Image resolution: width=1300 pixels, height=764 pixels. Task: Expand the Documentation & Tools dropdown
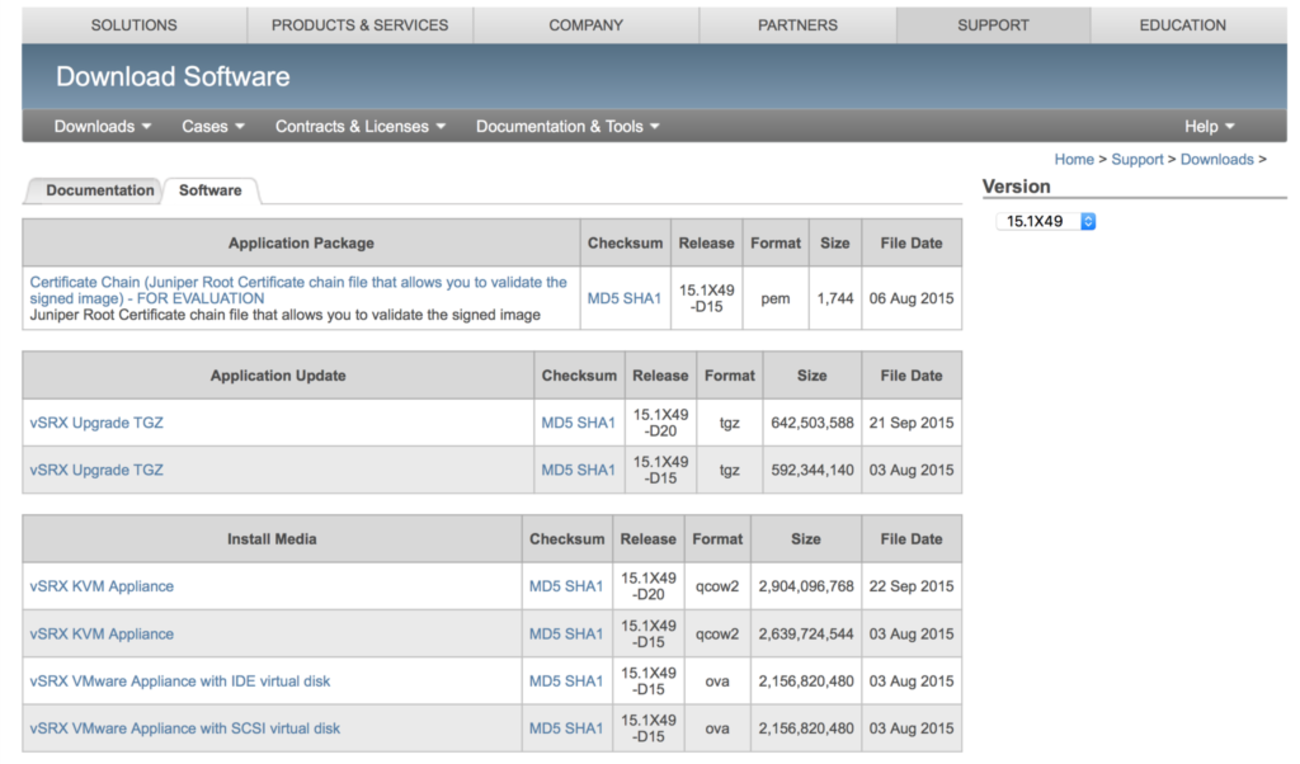(x=568, y=126)
